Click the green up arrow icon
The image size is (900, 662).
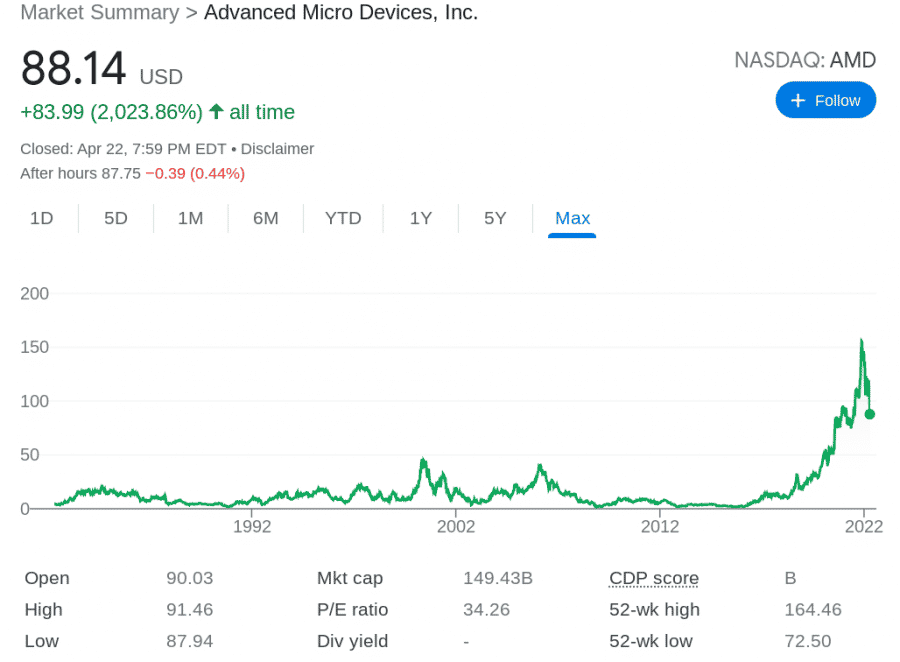pyautogui.click(x=216, y=111)
